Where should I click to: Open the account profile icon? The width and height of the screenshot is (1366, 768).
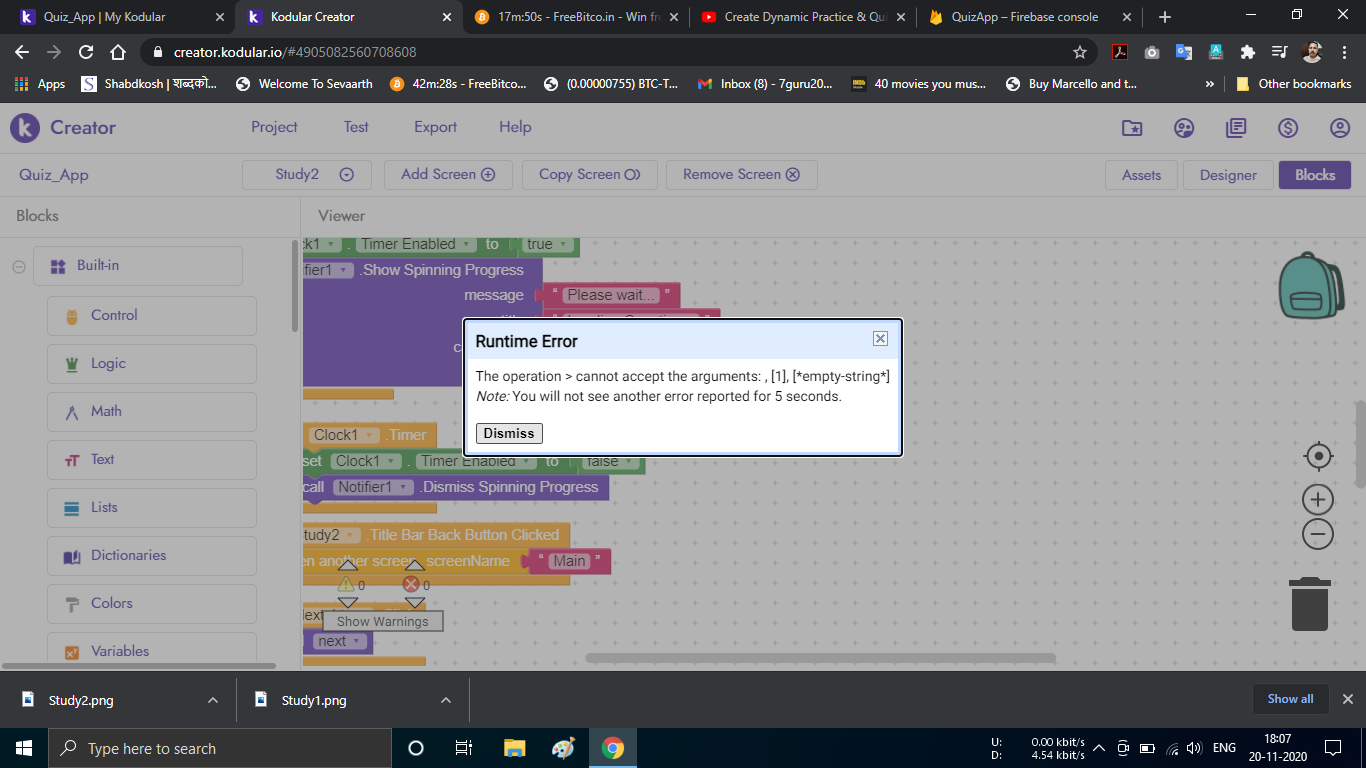(1340, 128)
